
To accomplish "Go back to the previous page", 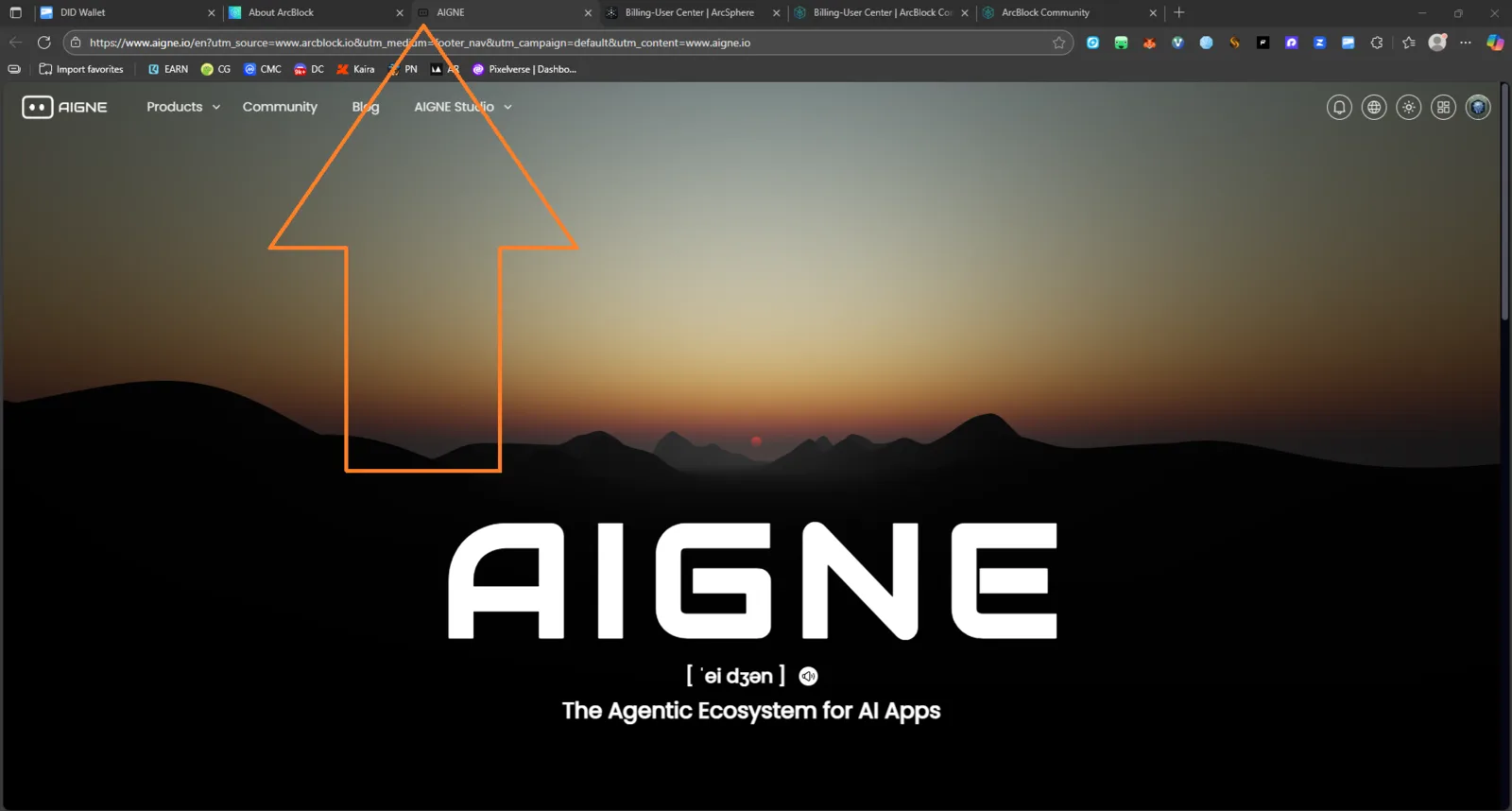I will (15, 43).
